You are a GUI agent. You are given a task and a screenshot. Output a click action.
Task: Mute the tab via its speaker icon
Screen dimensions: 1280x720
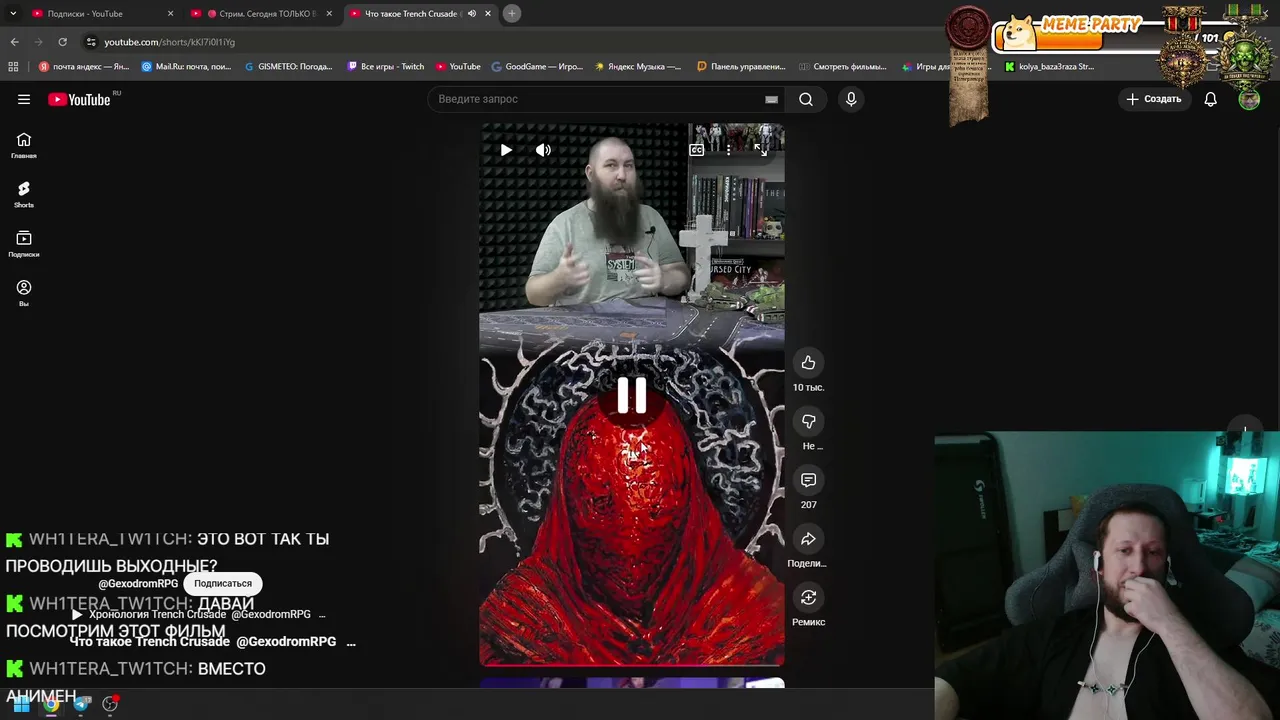[472, 13]
